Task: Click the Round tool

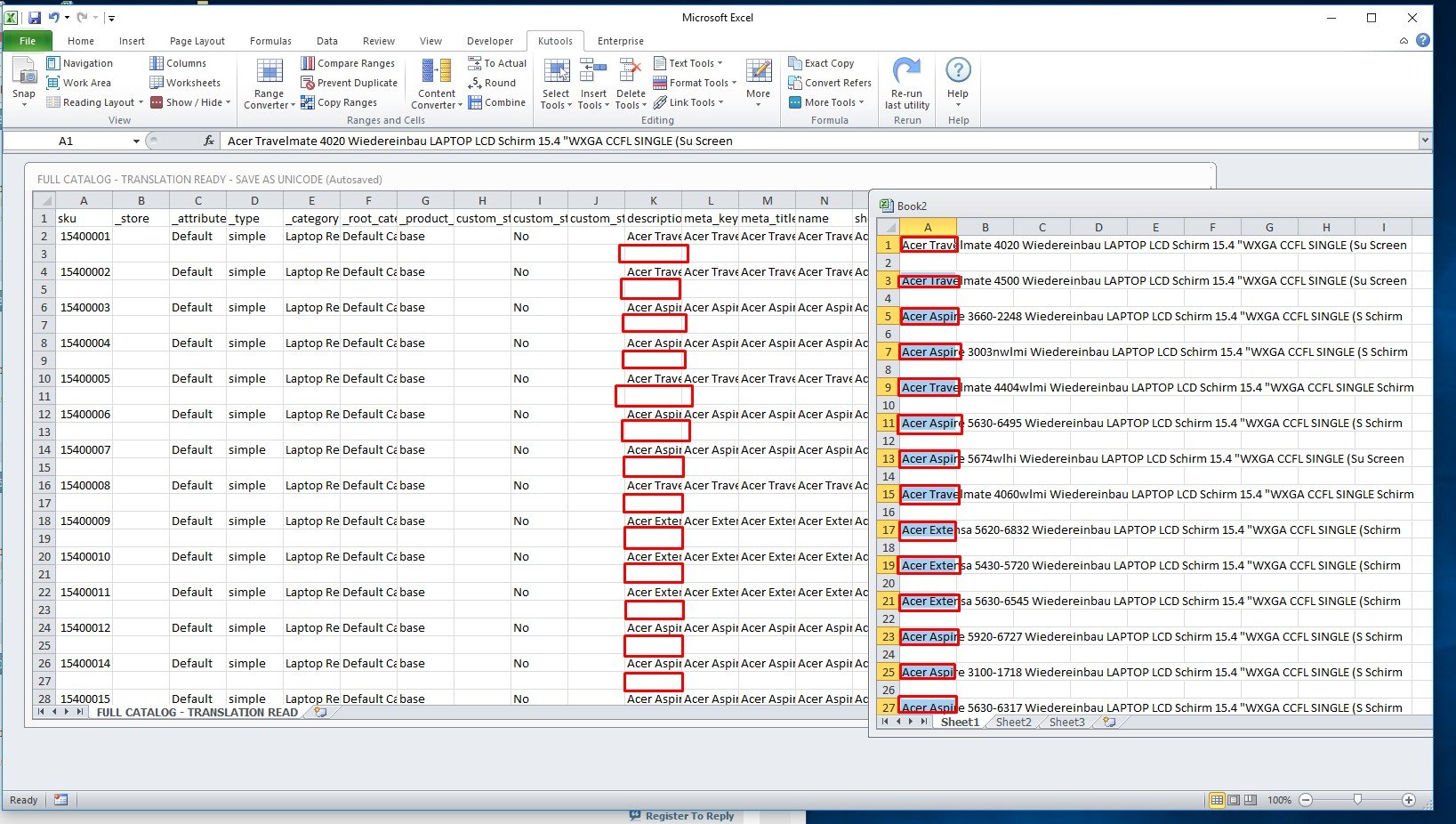Action: point(492,83)
